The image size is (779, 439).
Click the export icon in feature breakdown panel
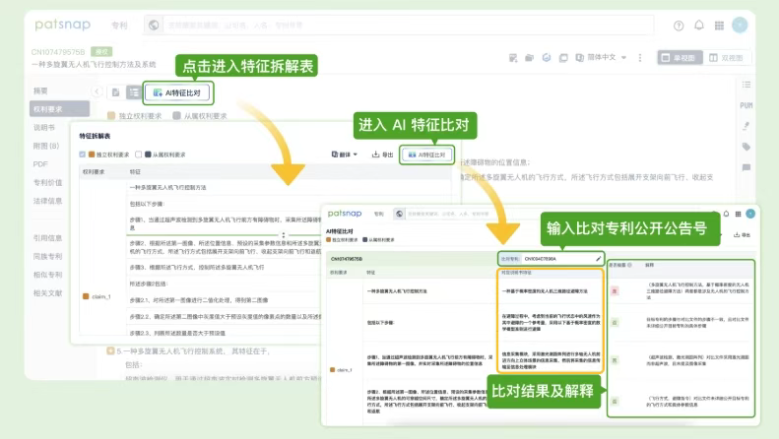[381, 155]
